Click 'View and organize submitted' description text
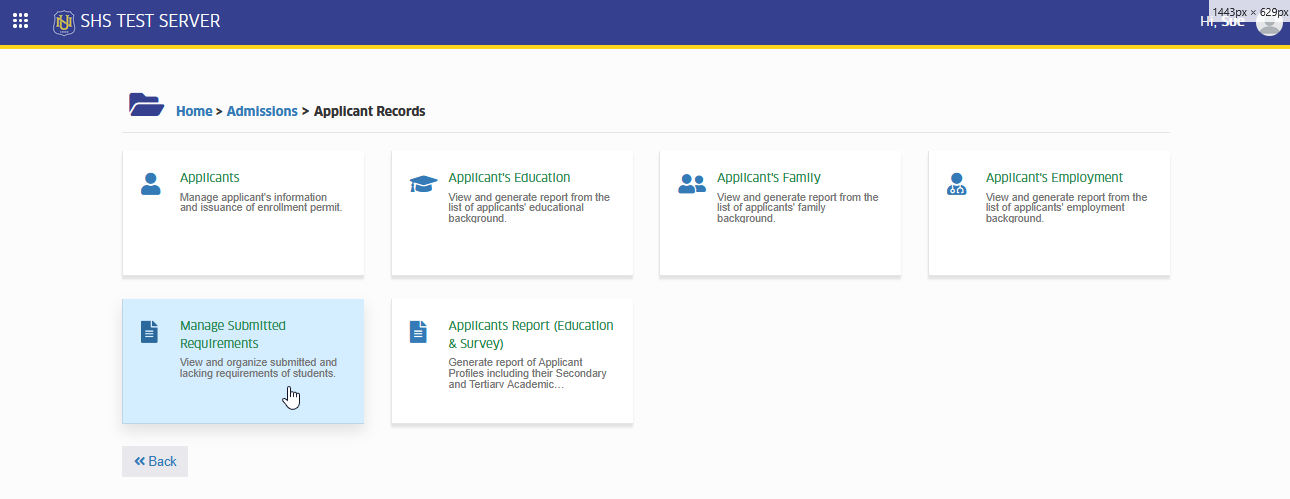Image resolution: width=1290 pixels, height=499 pixels. [258, 368]
